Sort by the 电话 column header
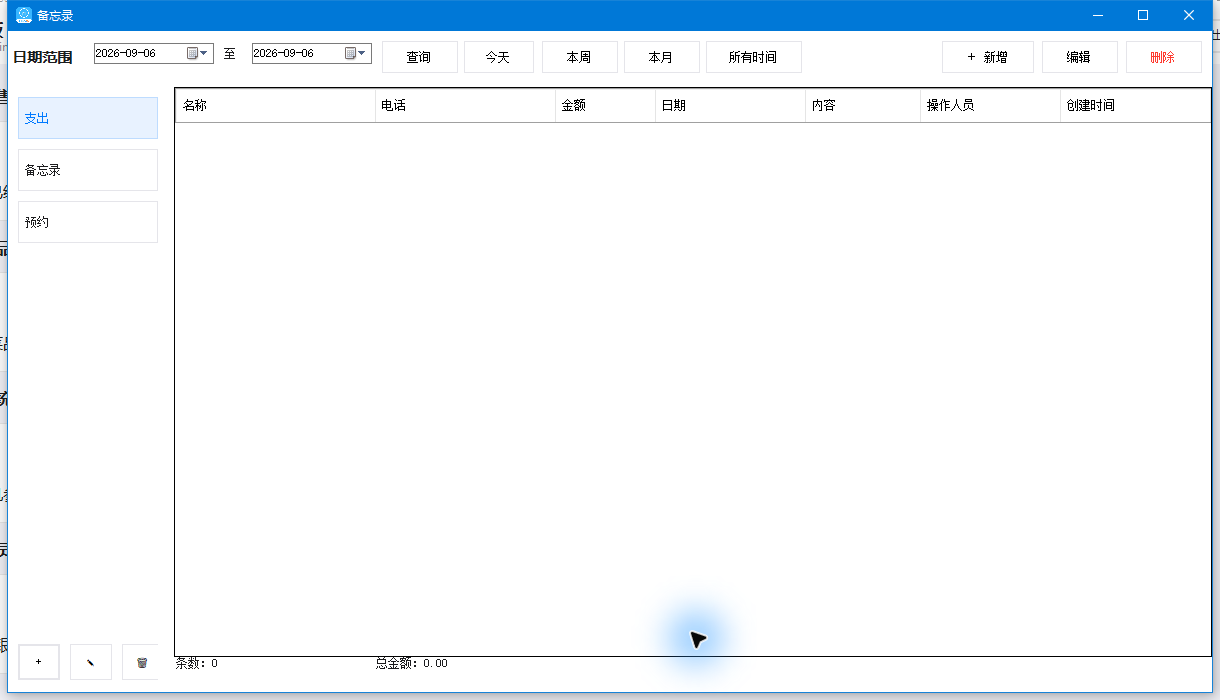 pyautogui.click(x=465, y=105)
